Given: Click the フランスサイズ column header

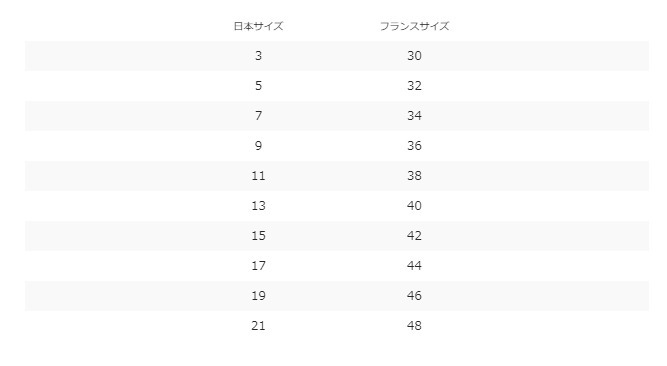Looking at the screenshot, I should pyautogui.click(x=414, y=26).
